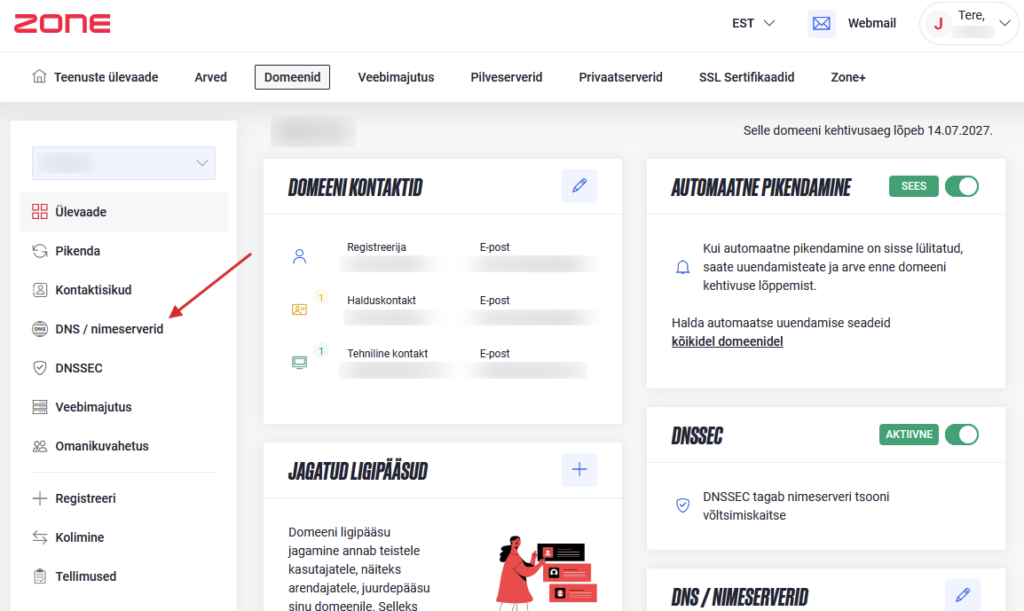This screenshot has width=1024, height=611.
Task: Open the Webmail envelope icon
Action: pyautogui.click(x=820, y=22)
